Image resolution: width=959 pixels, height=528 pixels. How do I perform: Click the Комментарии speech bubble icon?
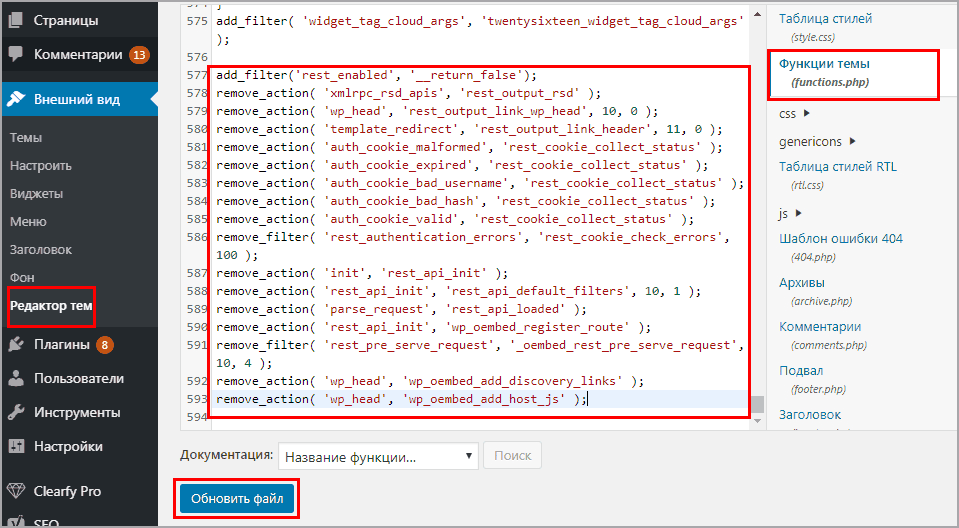[x=16, y=54]
